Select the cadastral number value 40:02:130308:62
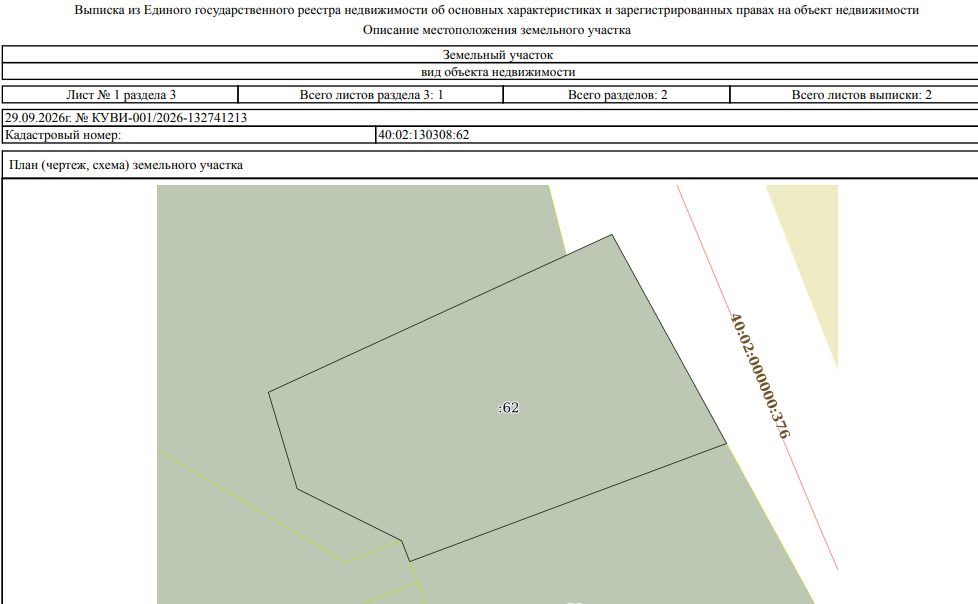 pyautogui.click(x=424, y=135)
